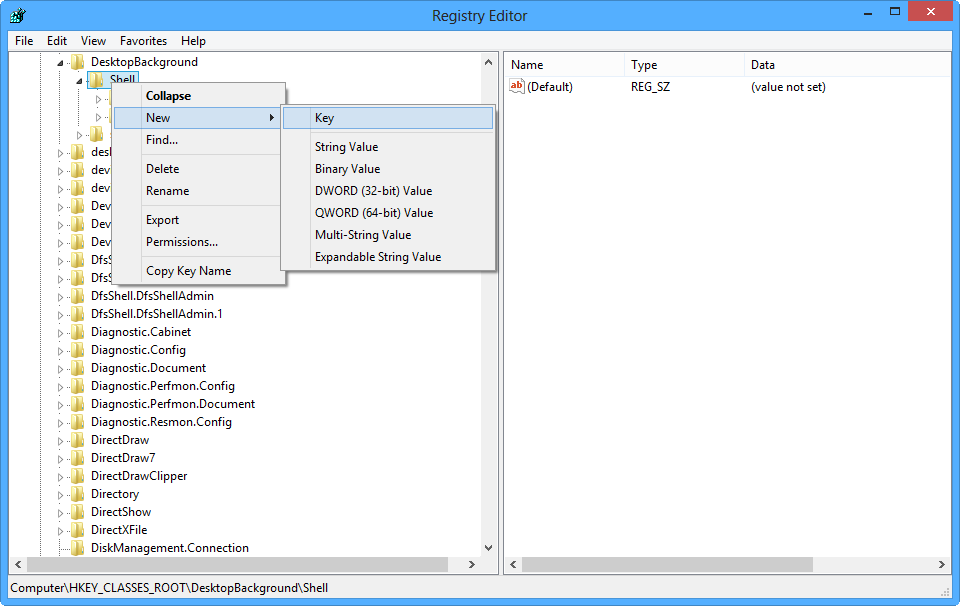
Task: Click the folder icon beside DirectXFile
Action: 78,530
